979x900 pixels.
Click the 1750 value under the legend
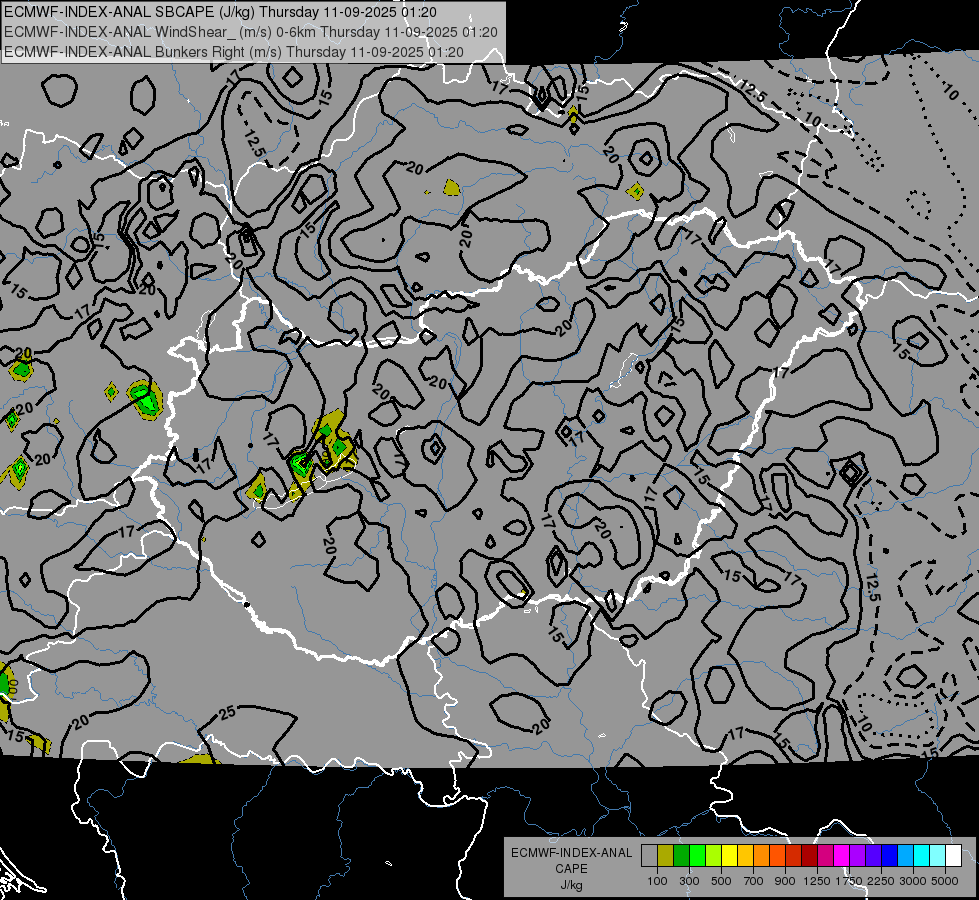coord(850,881)
